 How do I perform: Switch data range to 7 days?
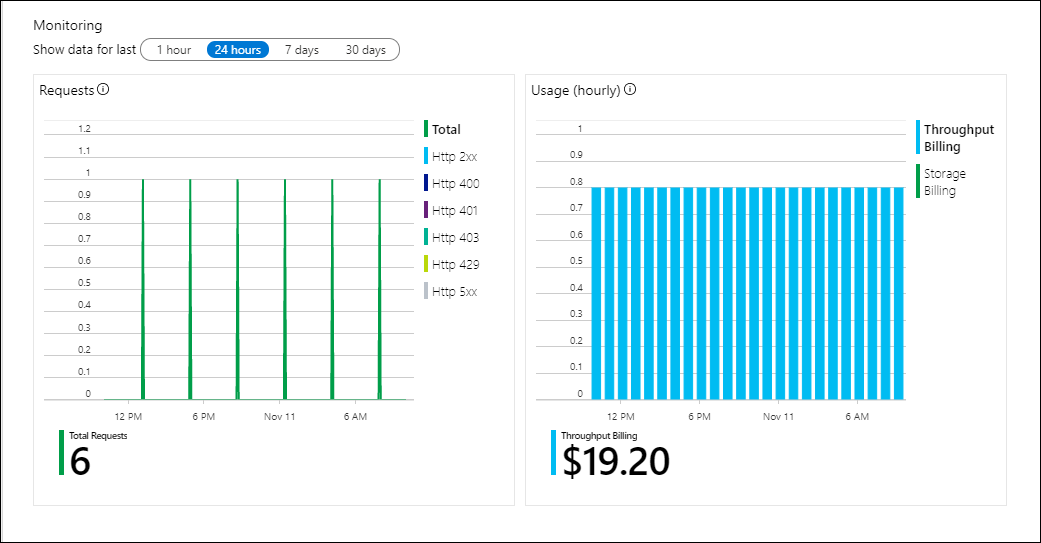point(302,50)
